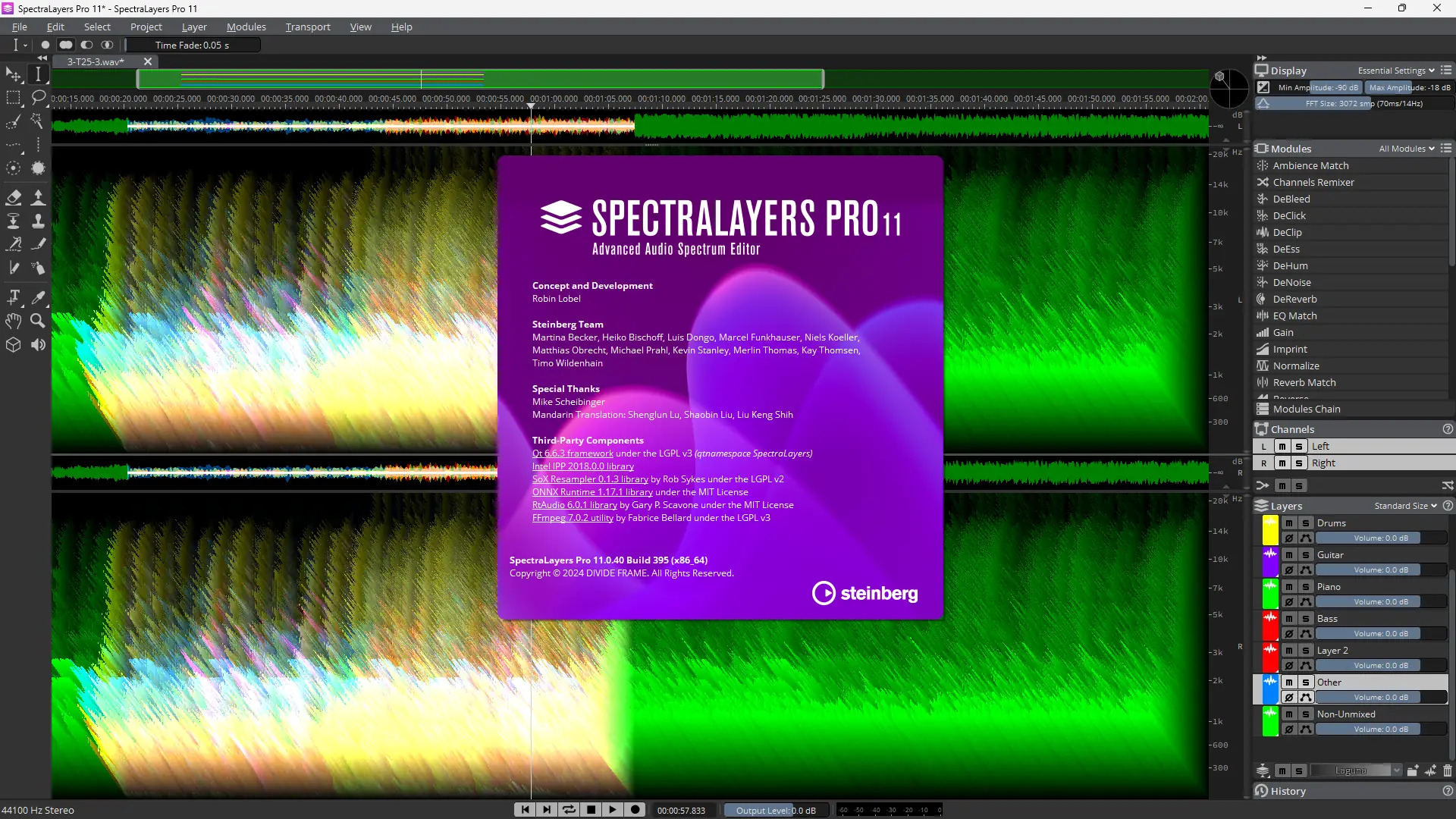Mute the Left channel
Screen dimensions: 1456x819
[1282, 447]
